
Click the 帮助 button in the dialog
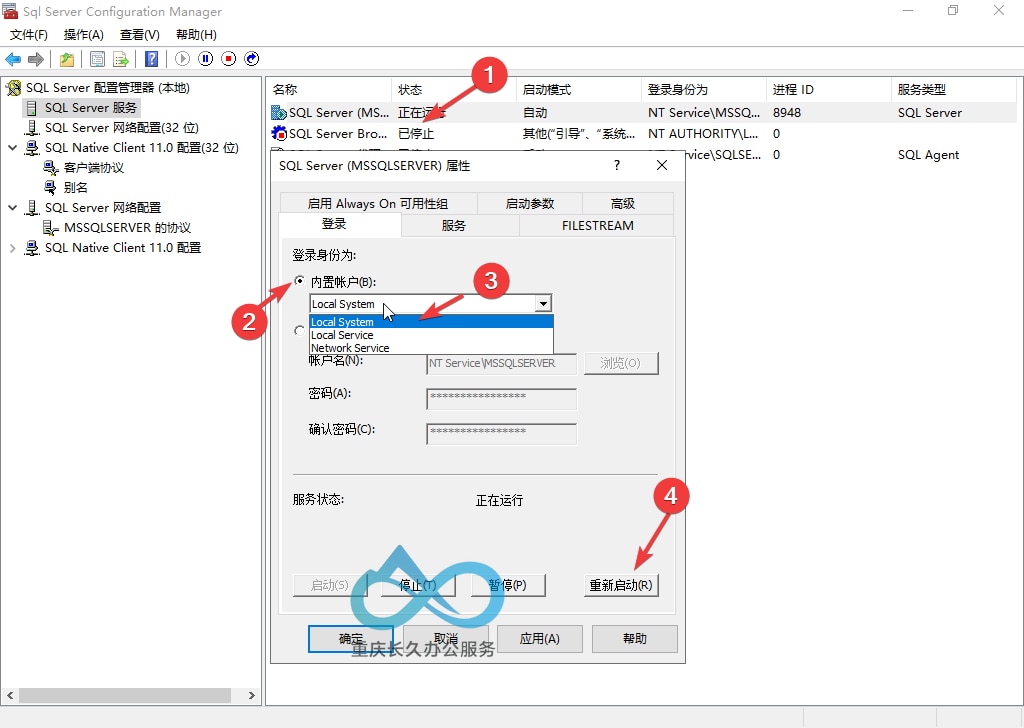(635, 639)
